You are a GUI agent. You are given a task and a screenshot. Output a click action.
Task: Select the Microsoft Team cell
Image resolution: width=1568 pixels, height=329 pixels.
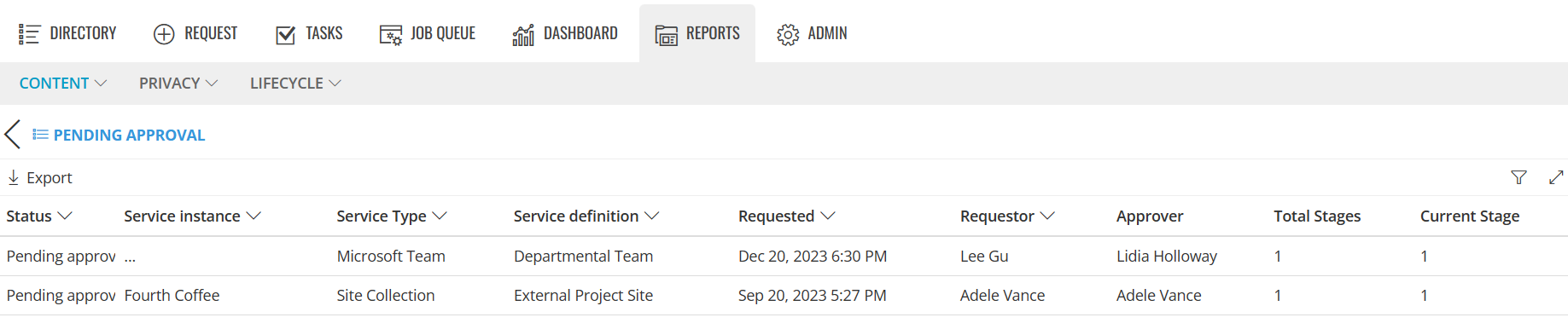[x=391, y=257]
